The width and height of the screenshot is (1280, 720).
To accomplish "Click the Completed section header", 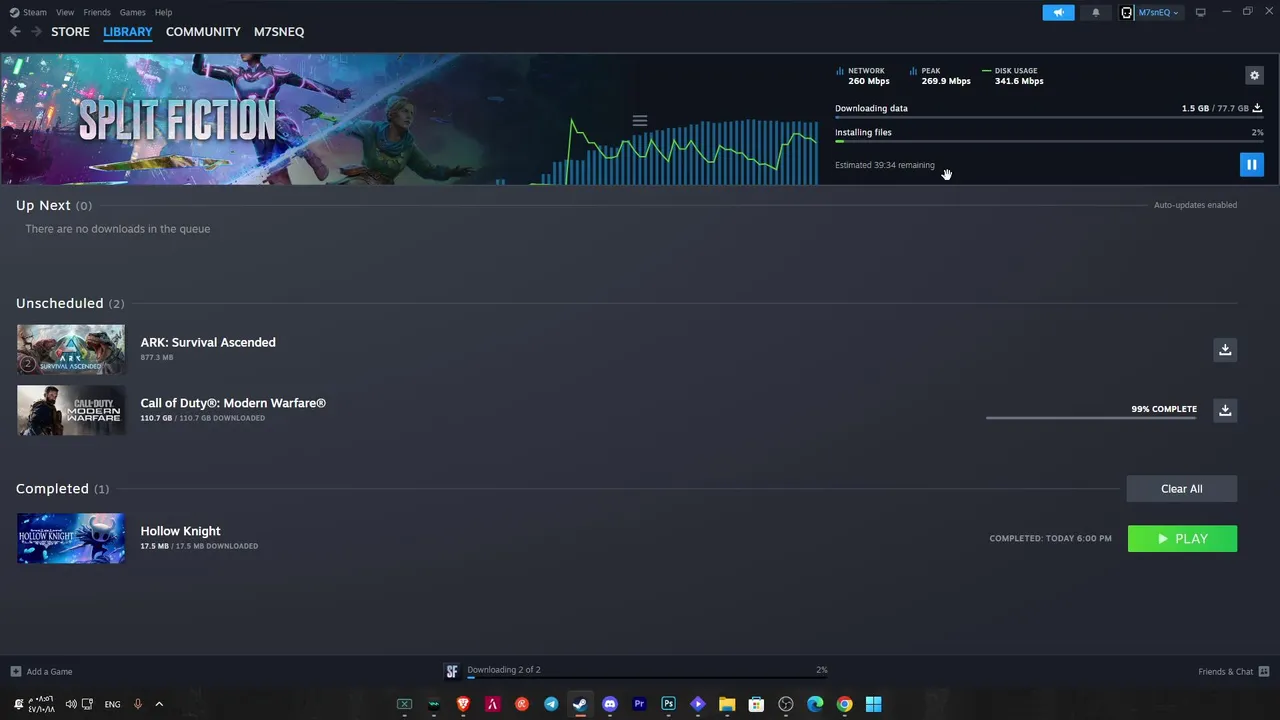I will click(63, 489).
